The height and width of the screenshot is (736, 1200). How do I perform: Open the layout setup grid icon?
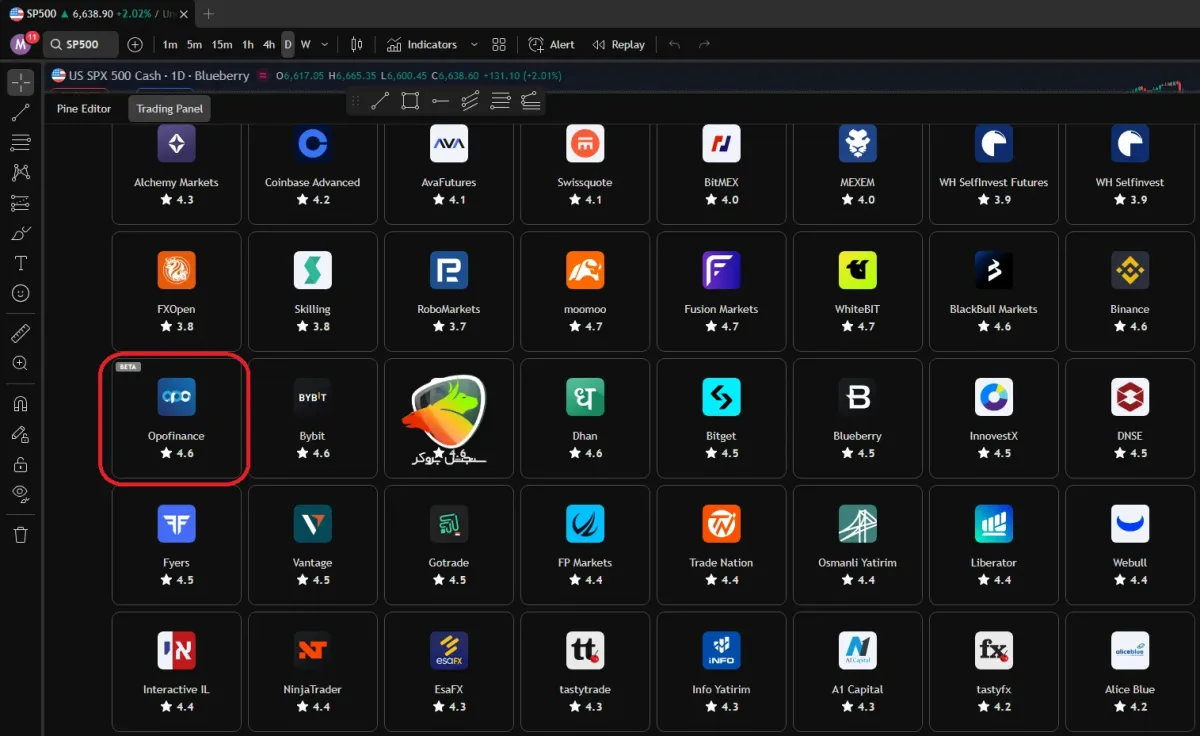point(499,45)
